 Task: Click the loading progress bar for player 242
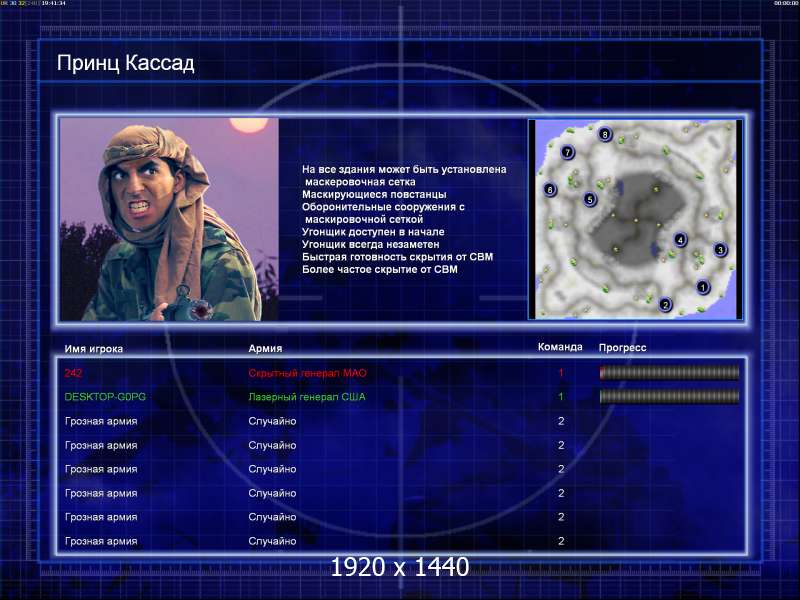pos(669,373)
